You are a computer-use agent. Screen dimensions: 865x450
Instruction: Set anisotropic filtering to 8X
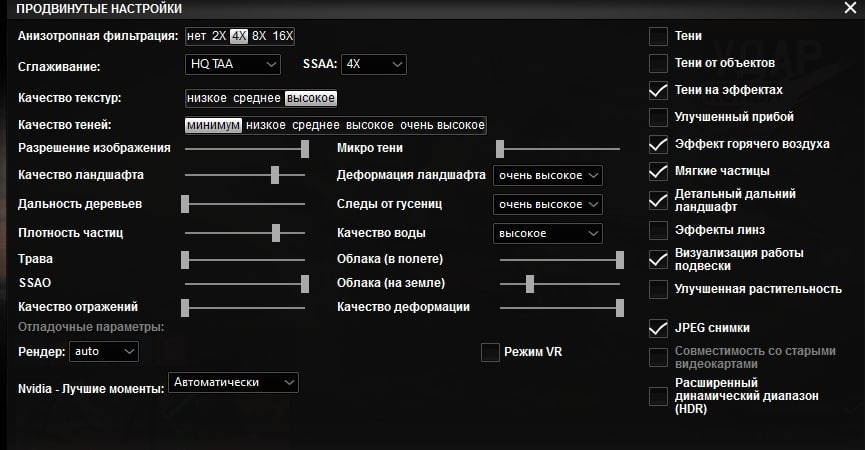pos(259,36)
